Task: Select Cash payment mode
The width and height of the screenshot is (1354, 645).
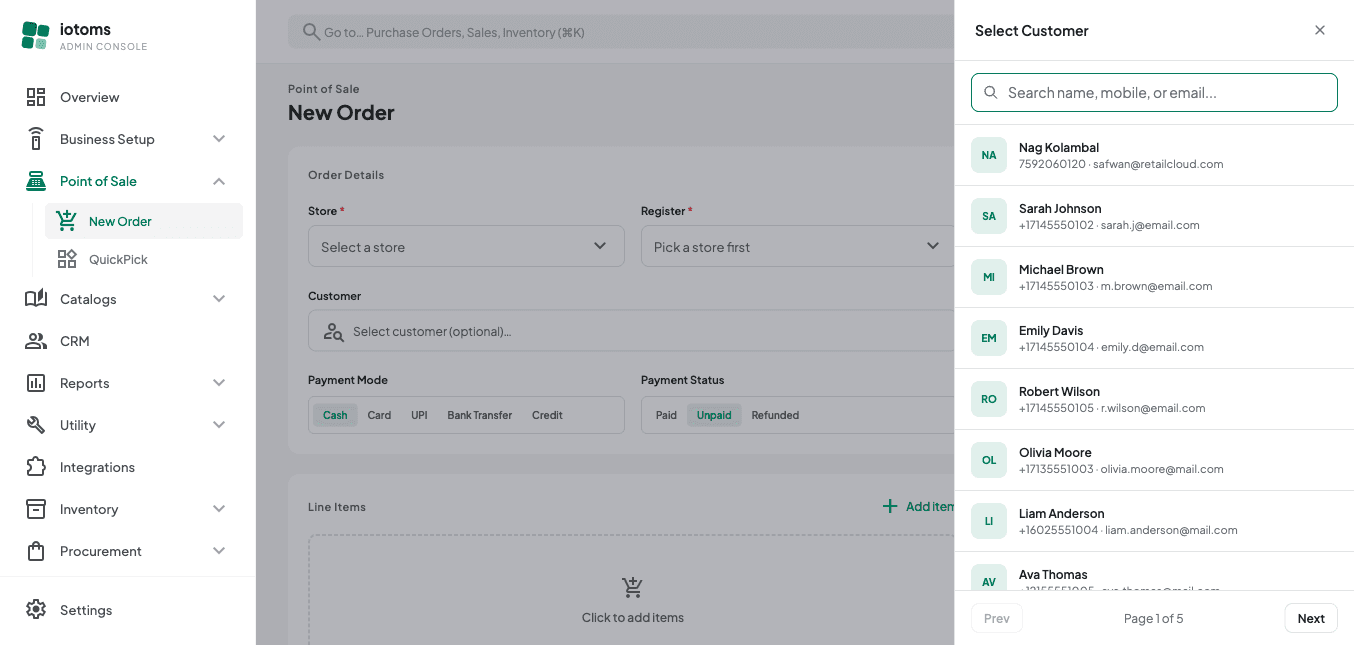Action: [335, 415]
